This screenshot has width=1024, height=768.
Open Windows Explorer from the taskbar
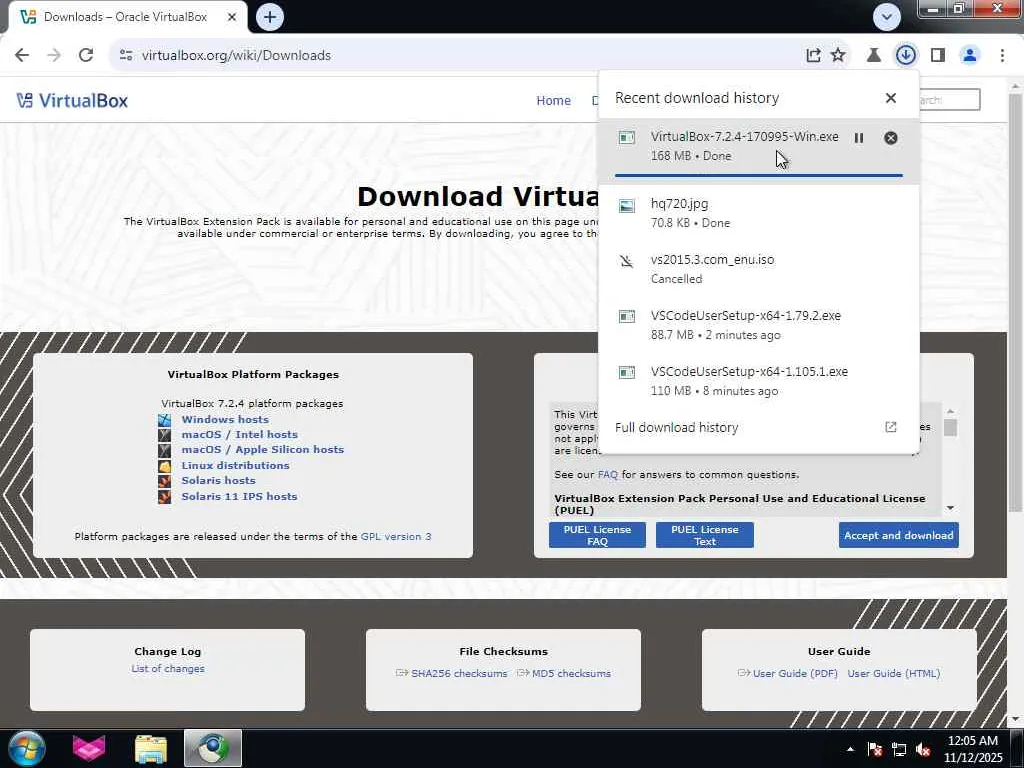tap(151, 748)
